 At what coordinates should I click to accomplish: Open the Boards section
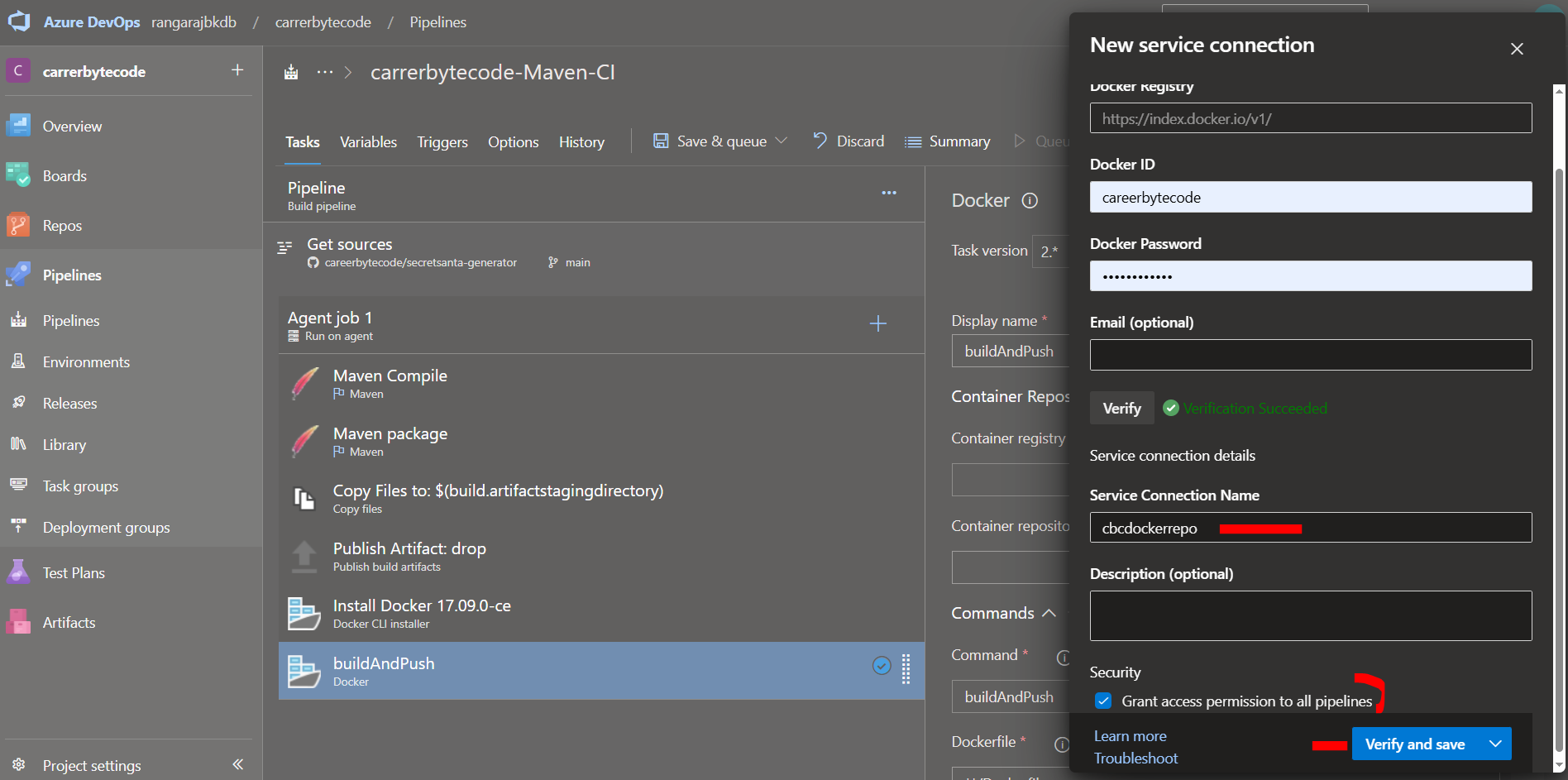coord(65,175)
